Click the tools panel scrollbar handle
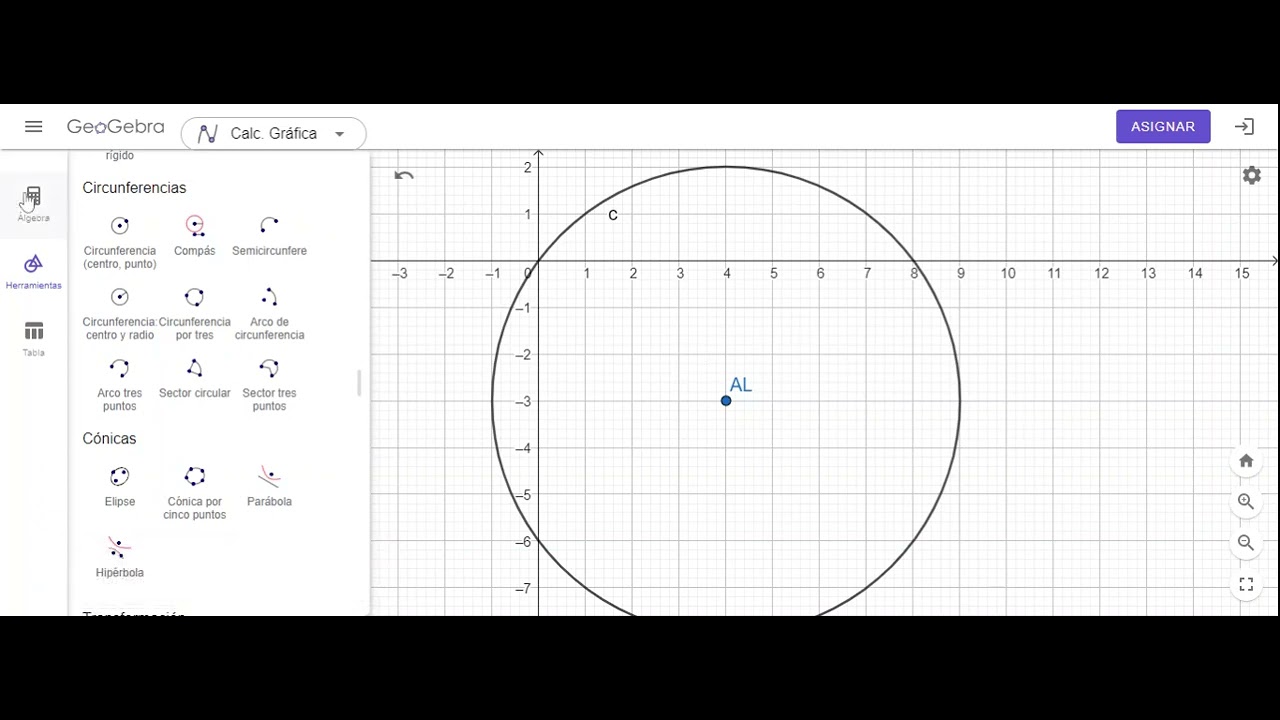The image size is (1280, 720). point(359,383)
